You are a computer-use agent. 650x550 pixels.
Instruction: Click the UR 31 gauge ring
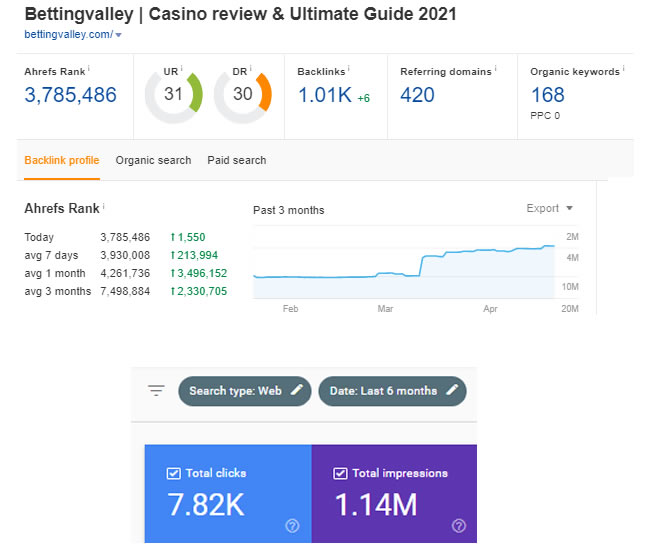(x=173, y=95)
